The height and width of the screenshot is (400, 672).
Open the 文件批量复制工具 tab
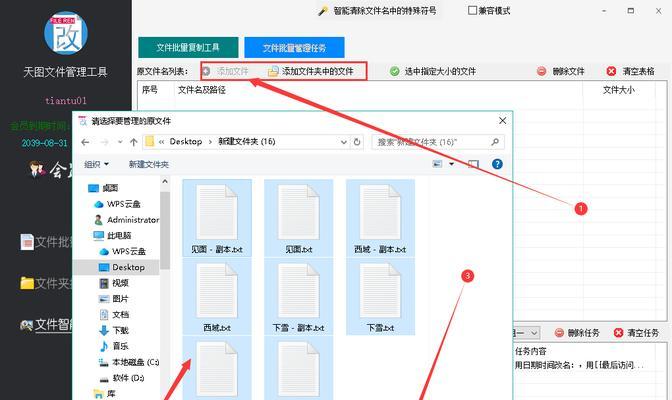pos(188,47)
